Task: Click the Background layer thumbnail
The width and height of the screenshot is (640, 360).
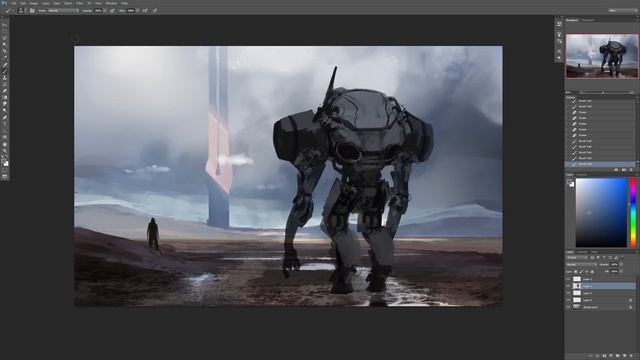Action: click(x=577, y=307)
